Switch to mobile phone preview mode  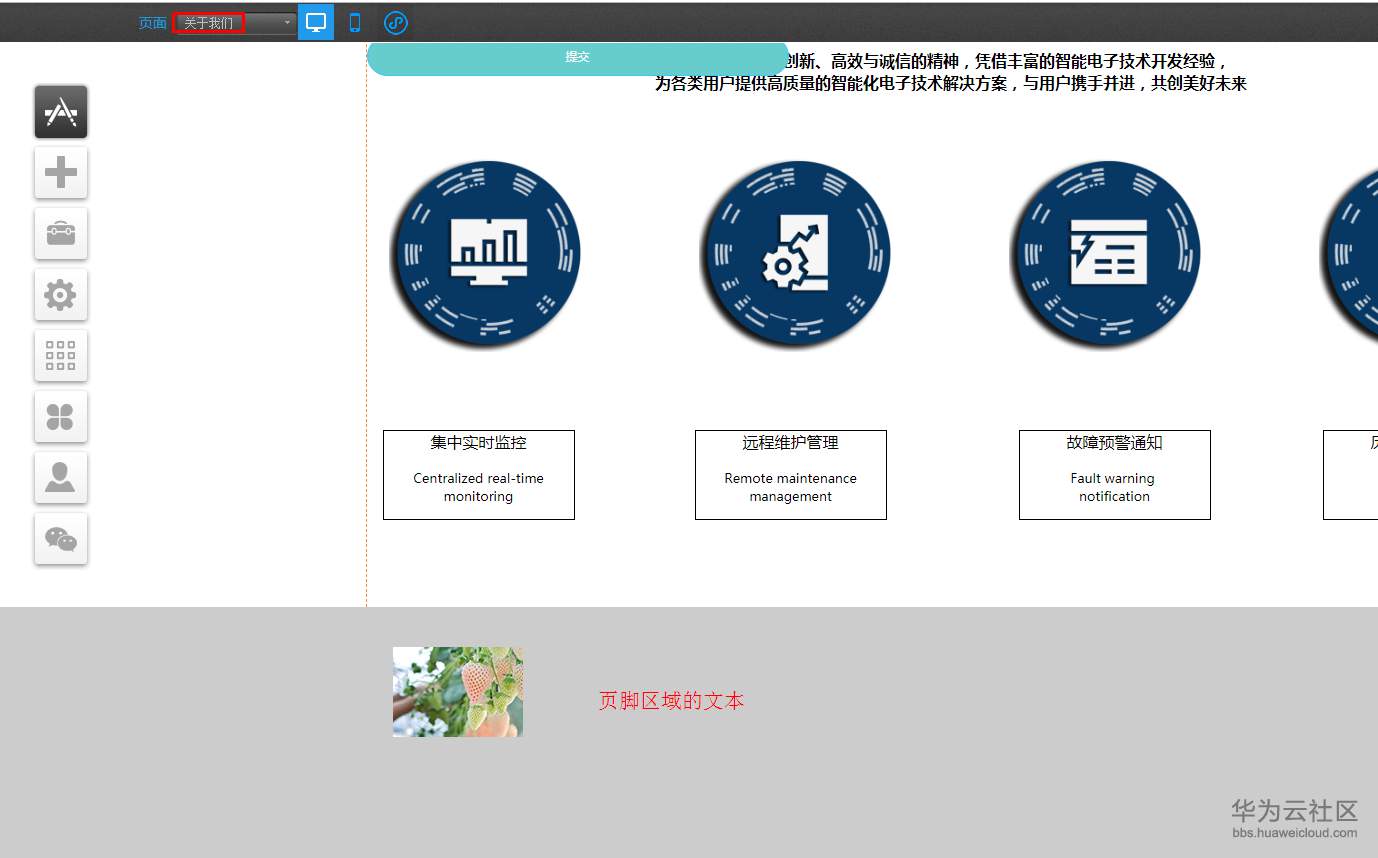click(x=355, y=22)
